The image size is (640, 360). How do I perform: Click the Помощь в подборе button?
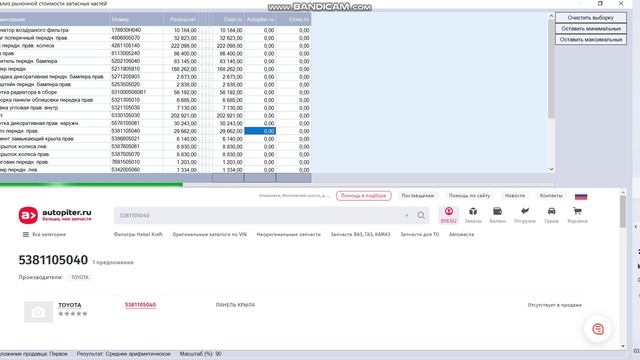pyautogui.click(x=363, y=196)
